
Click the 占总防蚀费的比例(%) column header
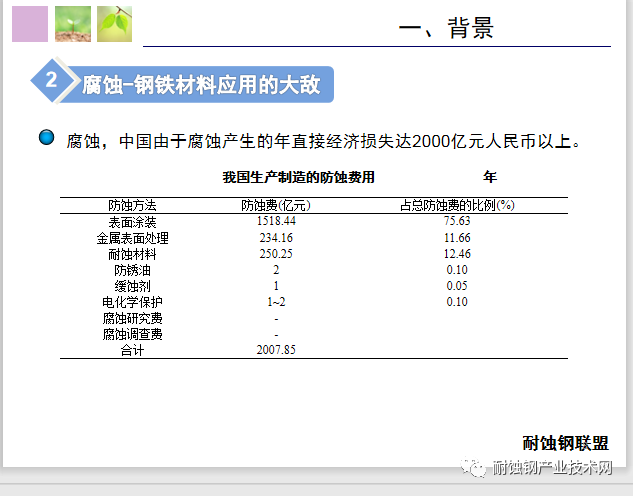457,205
